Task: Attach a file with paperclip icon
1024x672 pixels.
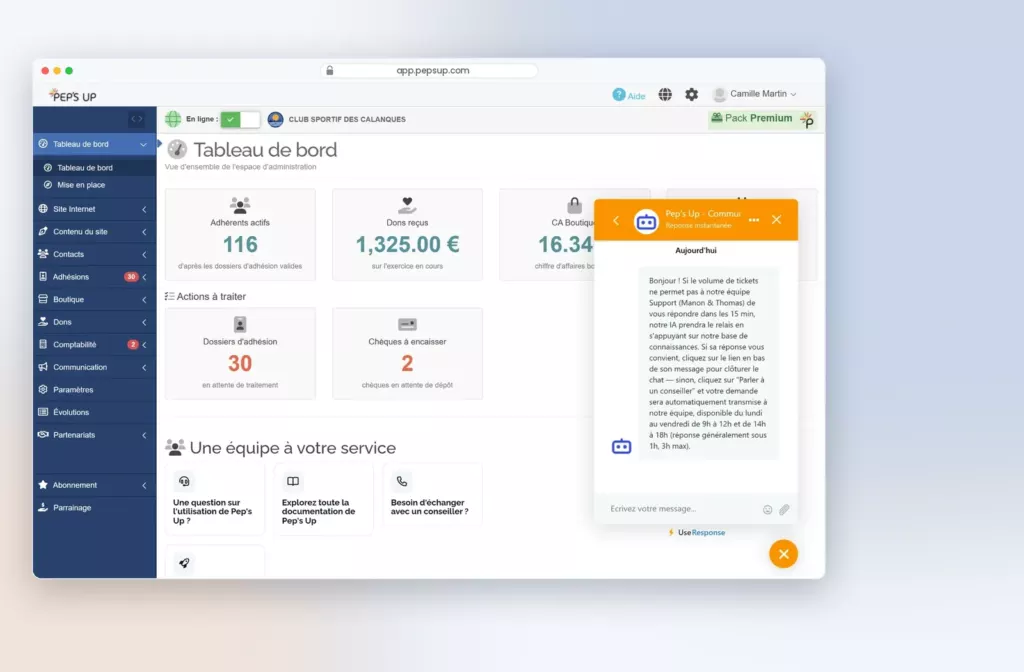Action: [x=784, y=509]
